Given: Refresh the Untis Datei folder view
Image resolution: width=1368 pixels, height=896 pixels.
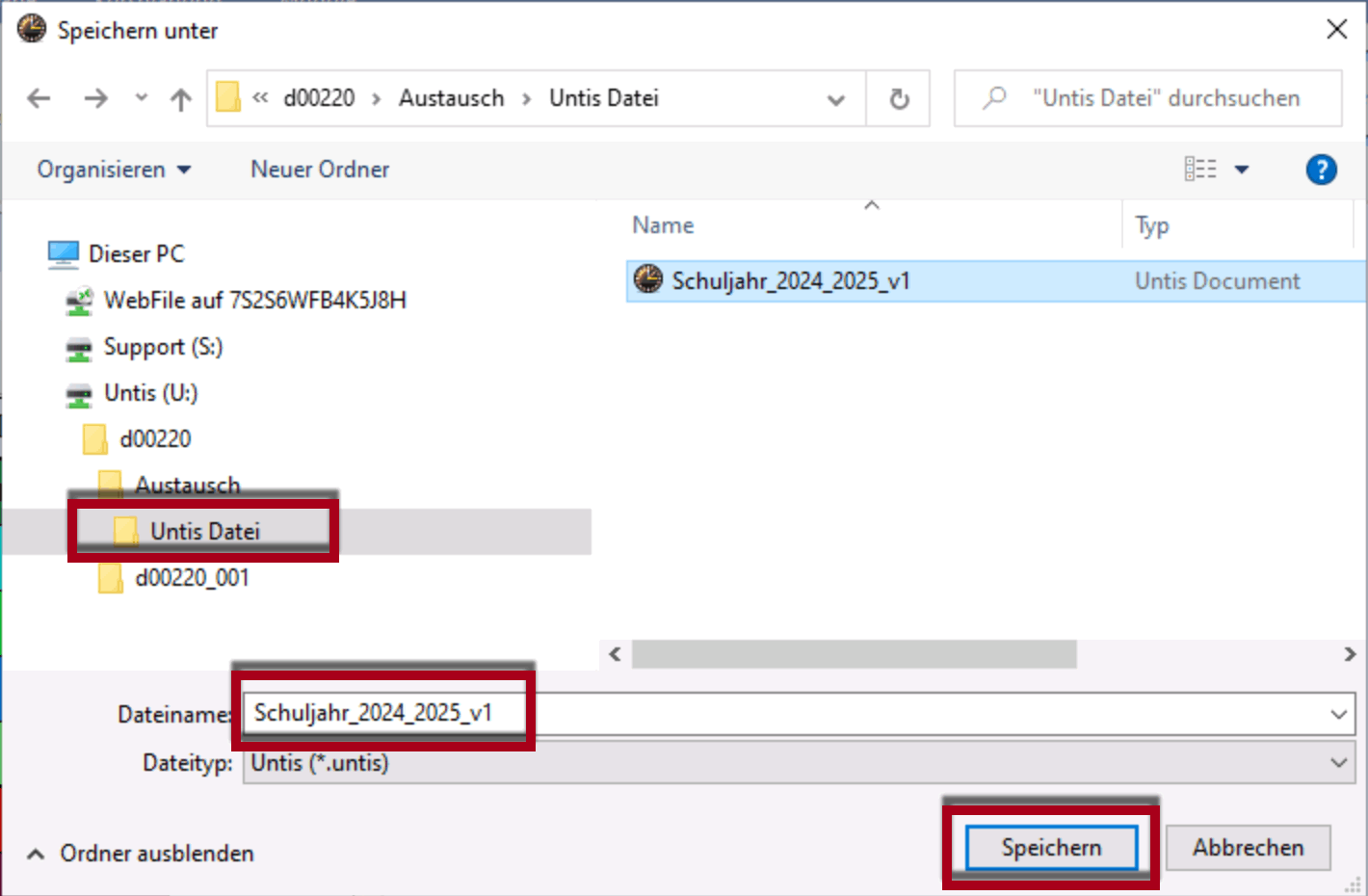Looking at the screenshot, I should 899,98.
